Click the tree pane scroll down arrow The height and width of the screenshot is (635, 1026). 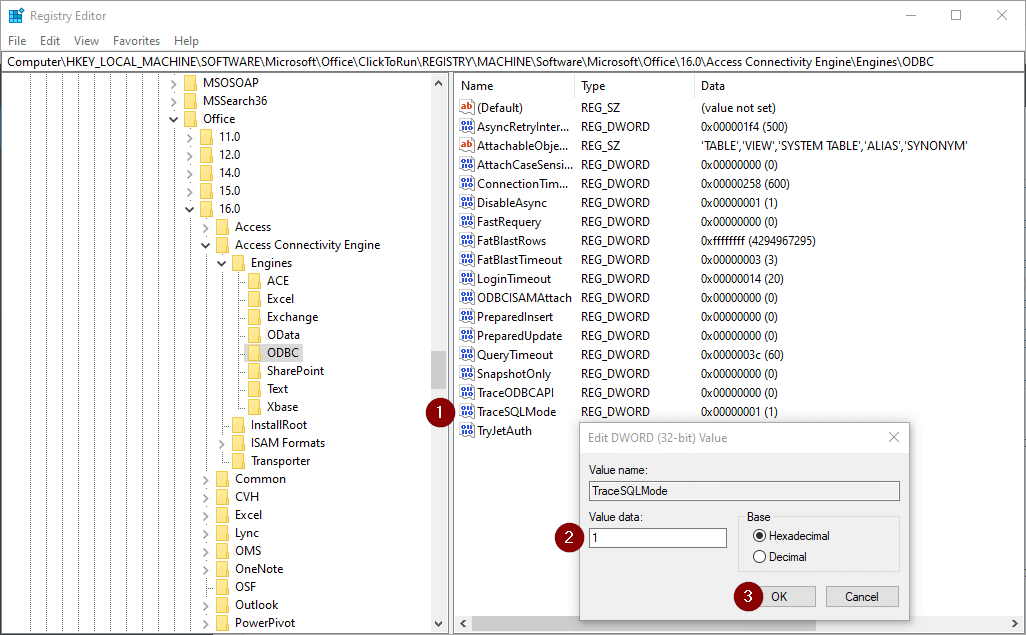tap(438, 624)
